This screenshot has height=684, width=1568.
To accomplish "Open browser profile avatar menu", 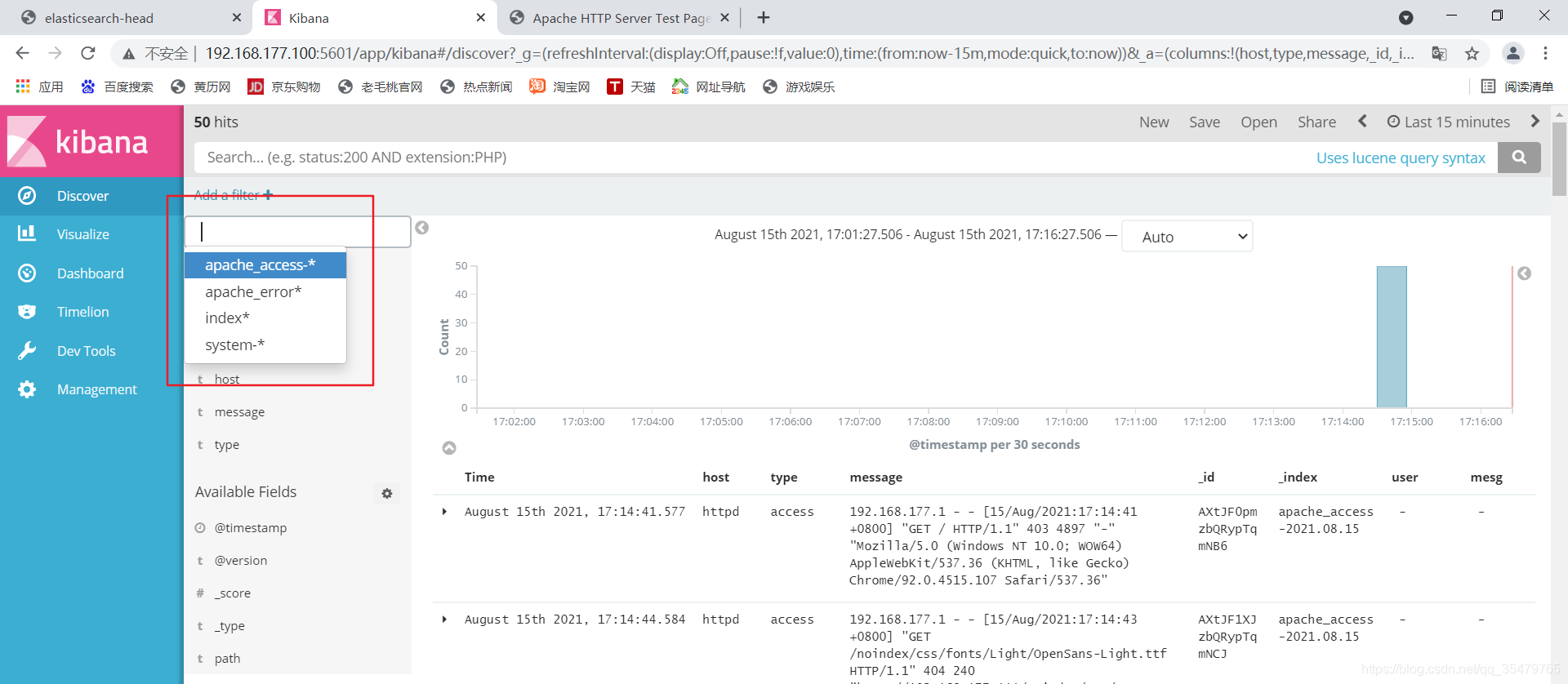I will (1513, 53).
